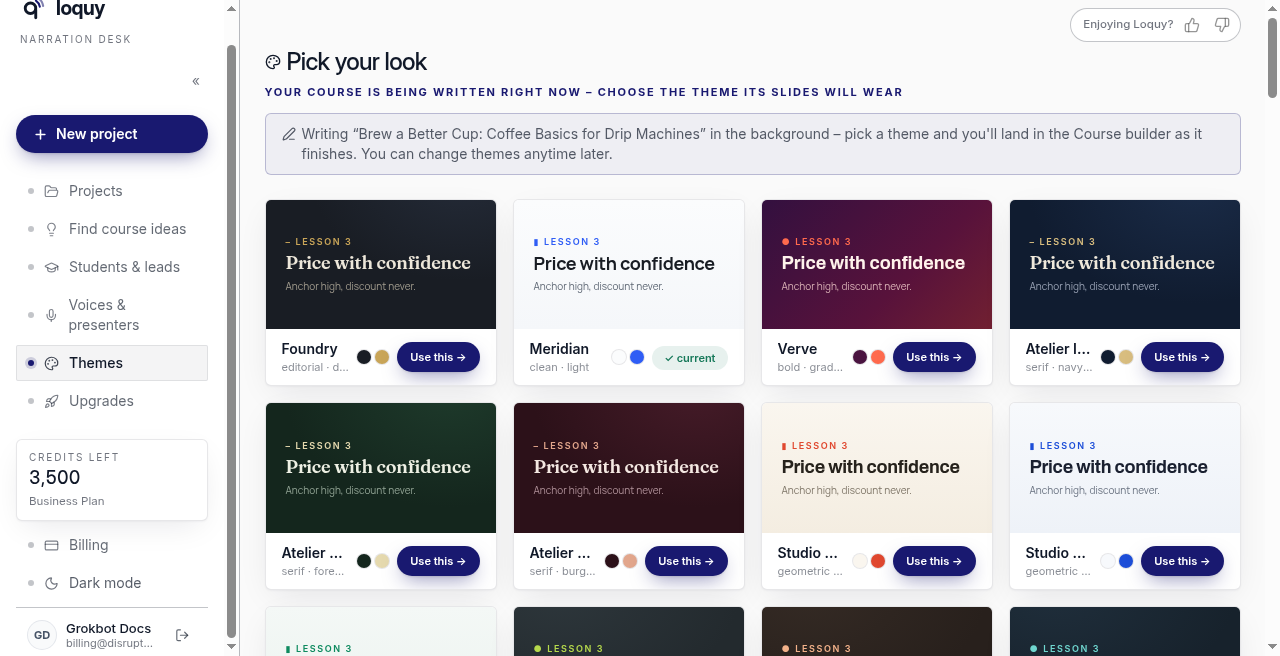The width and height of the screenshot is (1280, 656).
Task: Click forest Atelier's cream color swatch
Action: coord(382,561)
